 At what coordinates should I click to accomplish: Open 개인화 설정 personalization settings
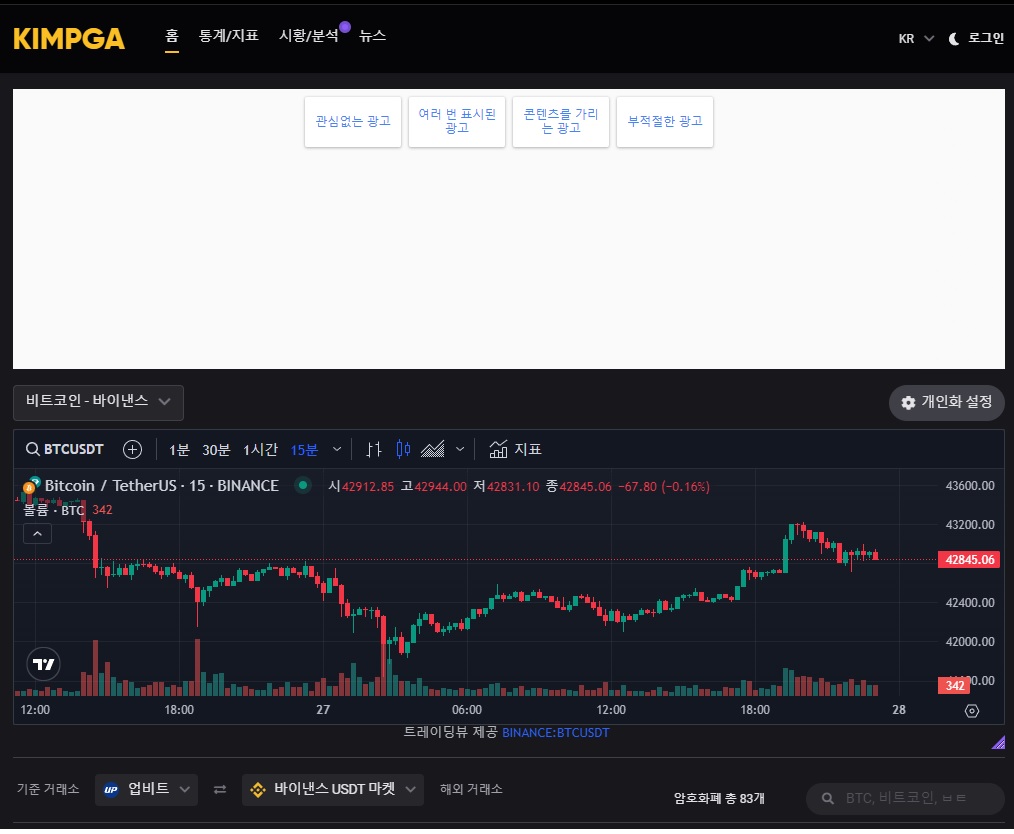(x=947, y=403)
